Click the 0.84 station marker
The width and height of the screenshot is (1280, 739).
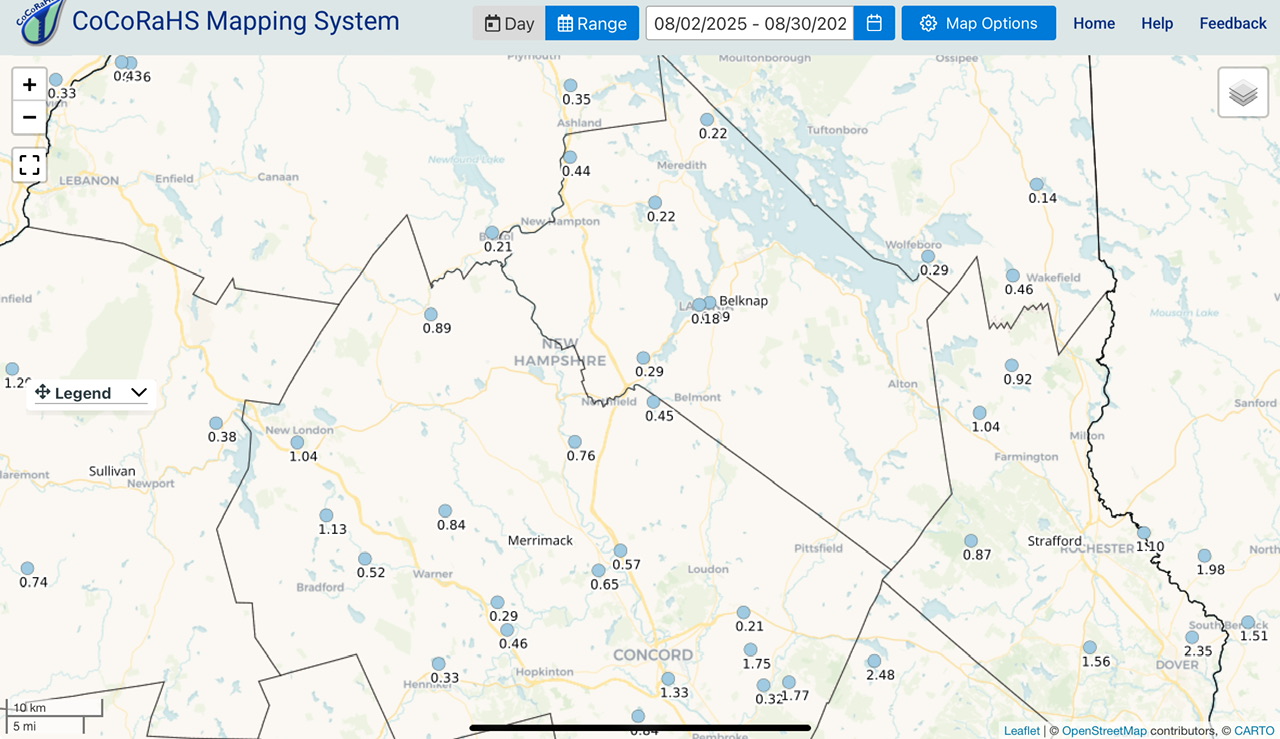click(x=445, y=511)
